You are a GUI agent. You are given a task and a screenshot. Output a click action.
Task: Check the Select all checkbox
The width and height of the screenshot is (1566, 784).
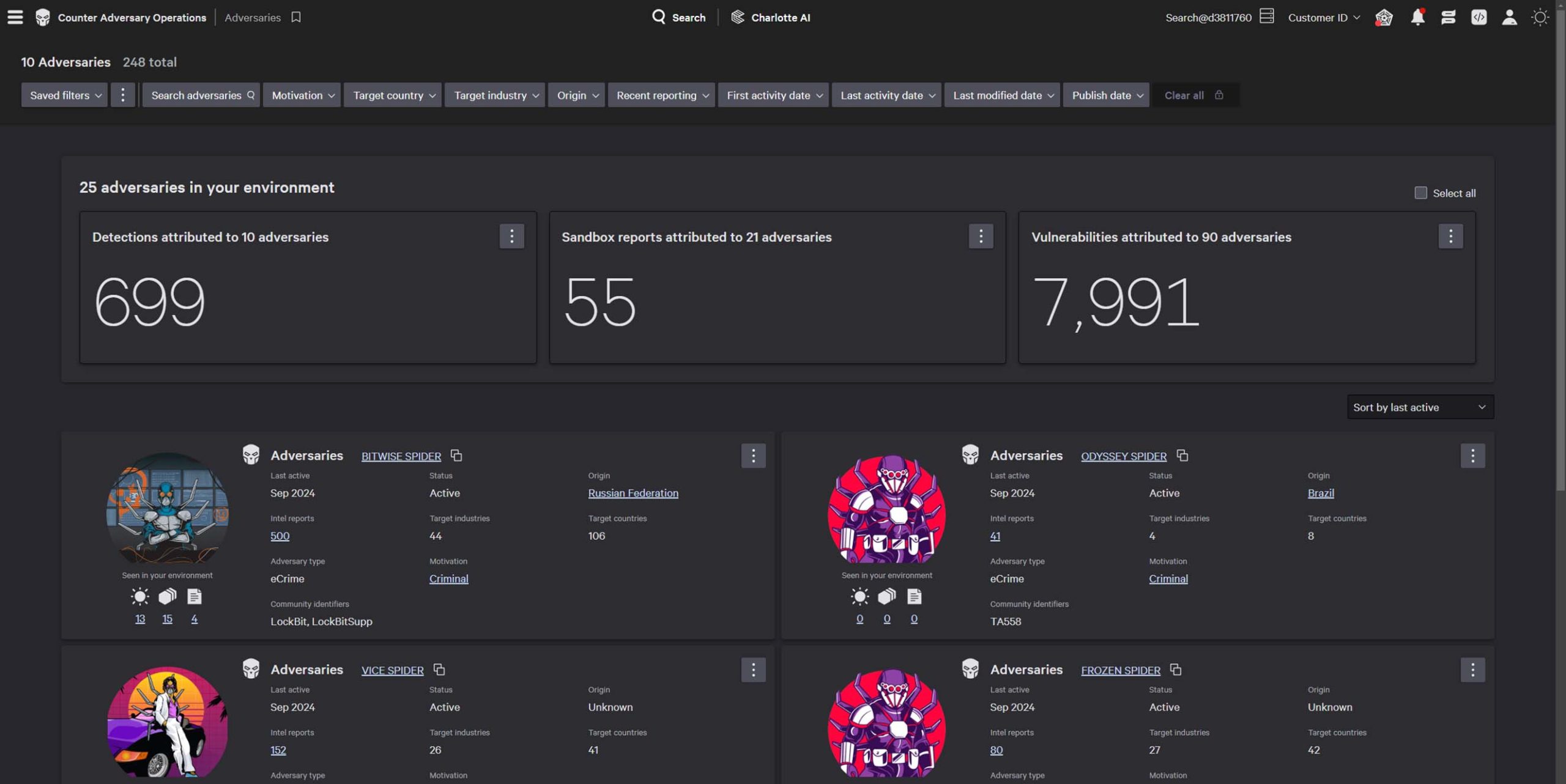(x=1420, y=193)
